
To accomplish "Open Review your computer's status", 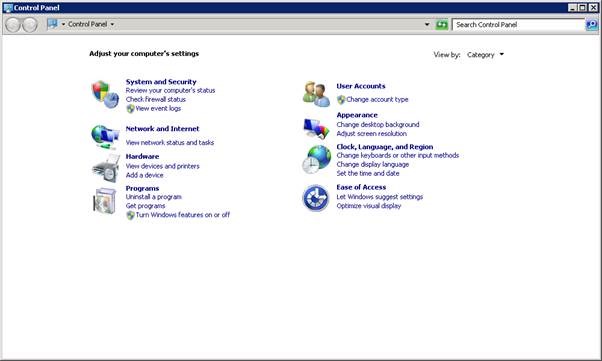I will coord(170,91).
